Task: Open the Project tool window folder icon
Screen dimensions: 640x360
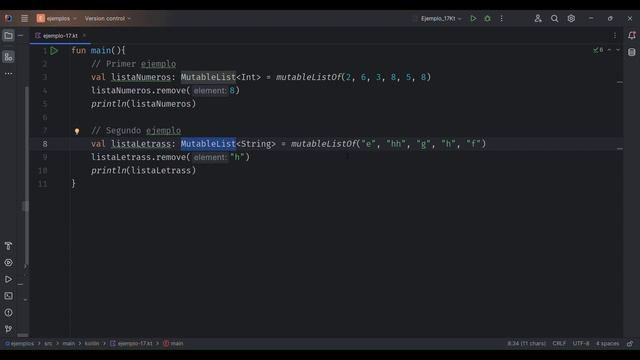Action: pyautogui.click(x=8, y=36)
